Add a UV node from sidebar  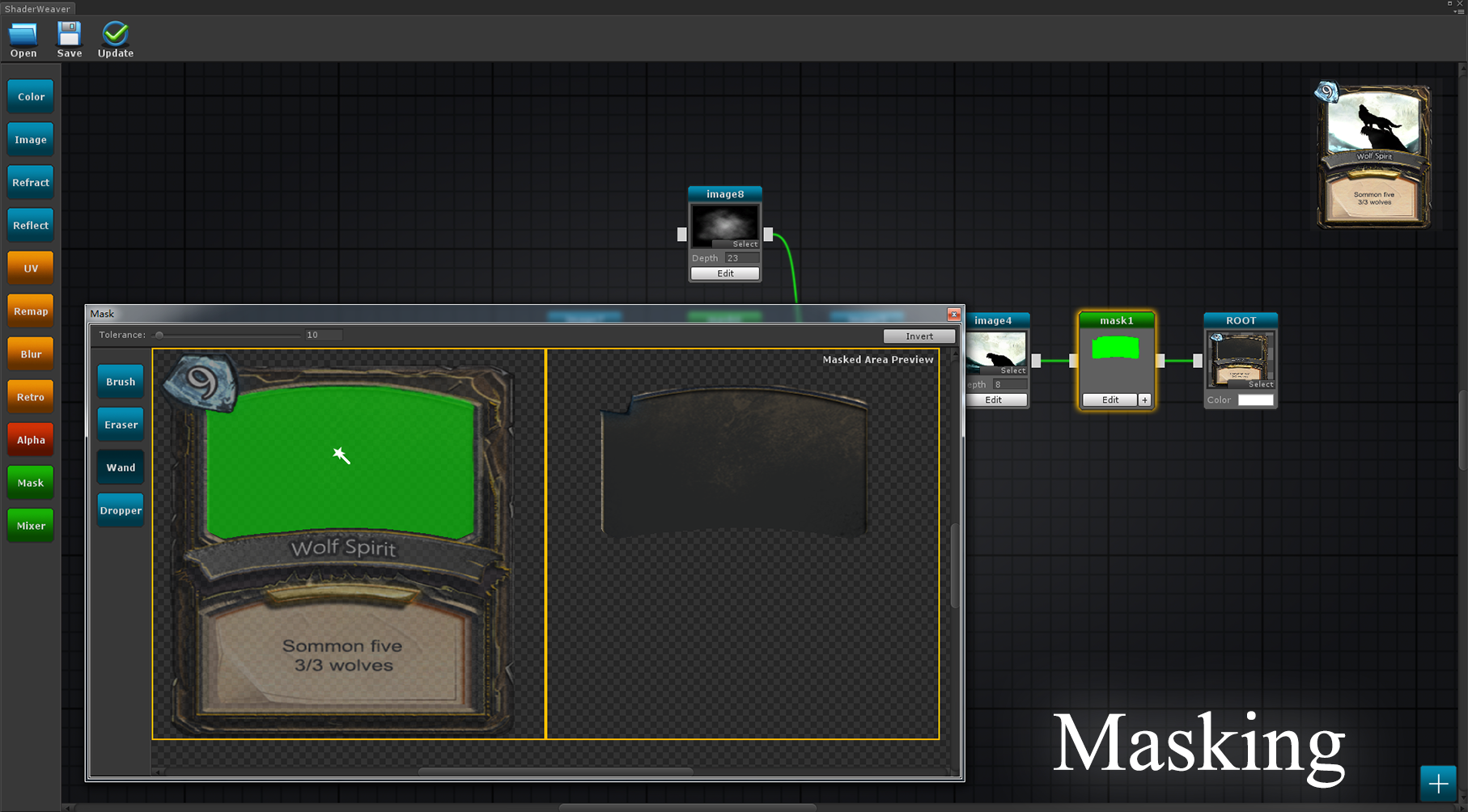coord(31,268)
